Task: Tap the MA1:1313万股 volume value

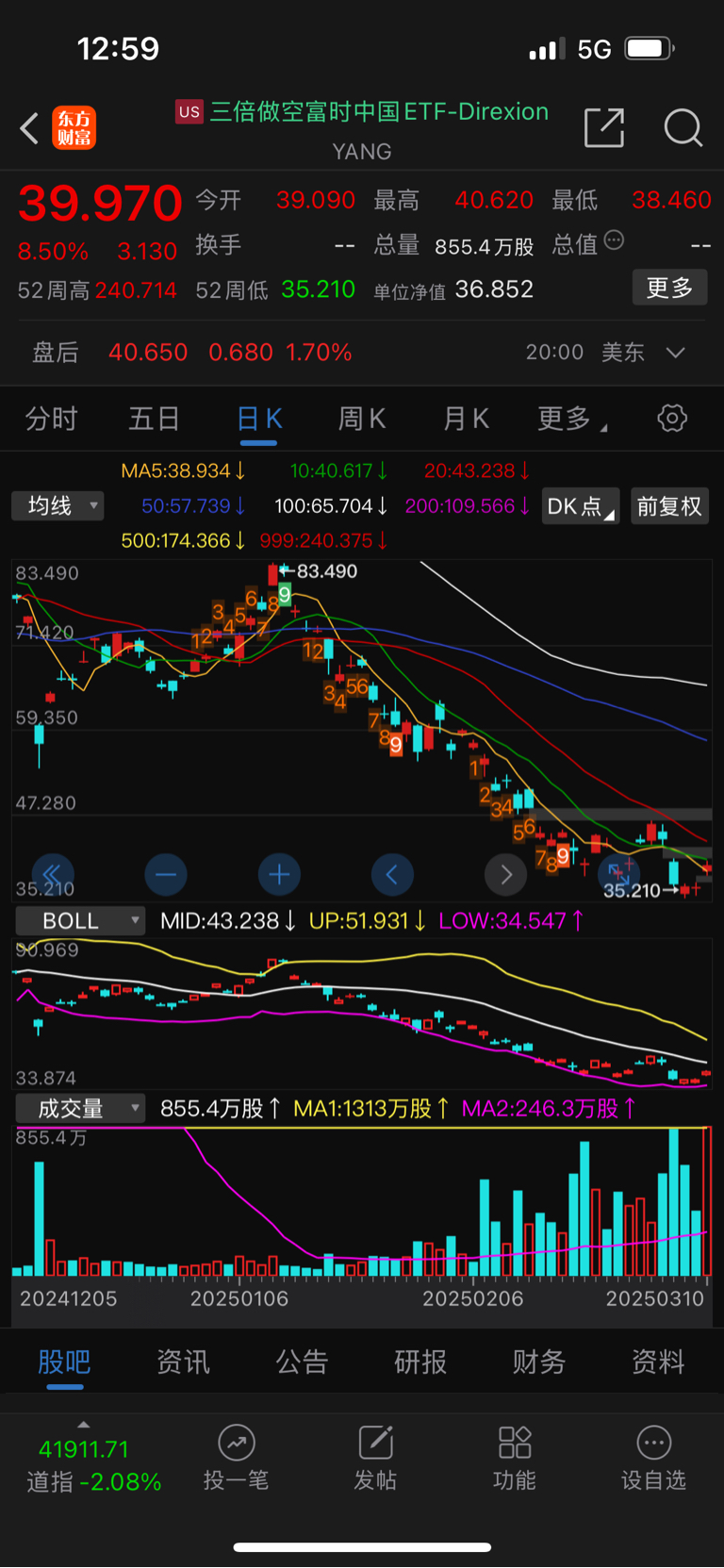Action: point(371,1108)
